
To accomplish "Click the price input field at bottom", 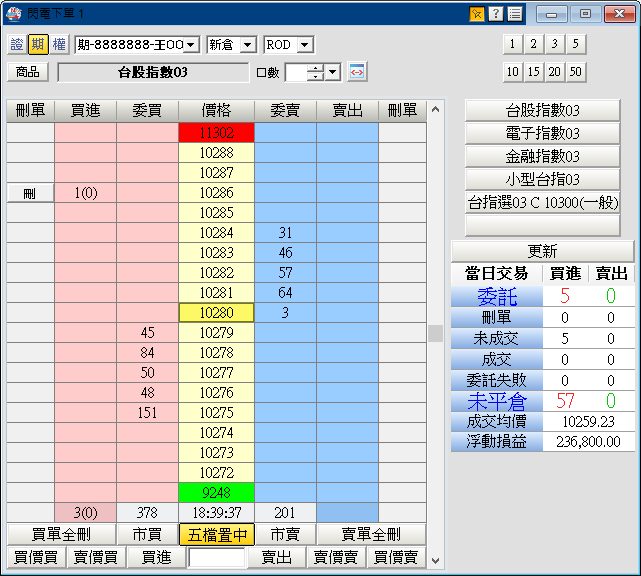I will coord(217,558).
